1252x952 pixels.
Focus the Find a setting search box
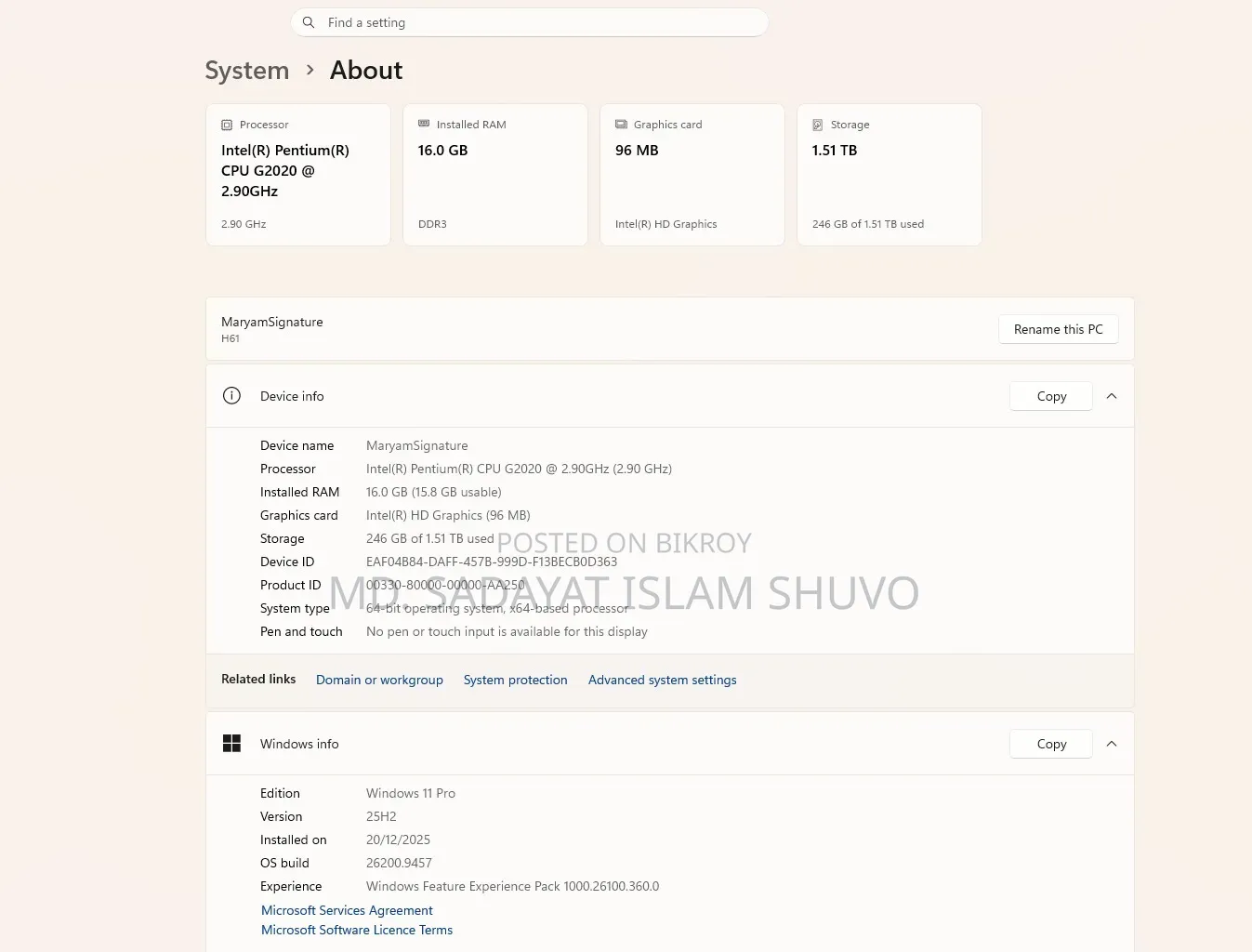[x=530, y=22]
